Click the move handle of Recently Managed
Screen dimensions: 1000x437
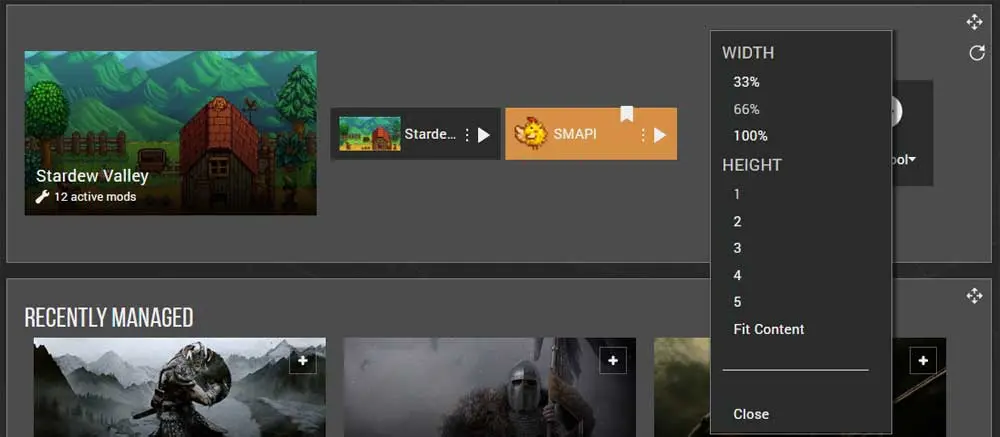[x=974, y=295]
